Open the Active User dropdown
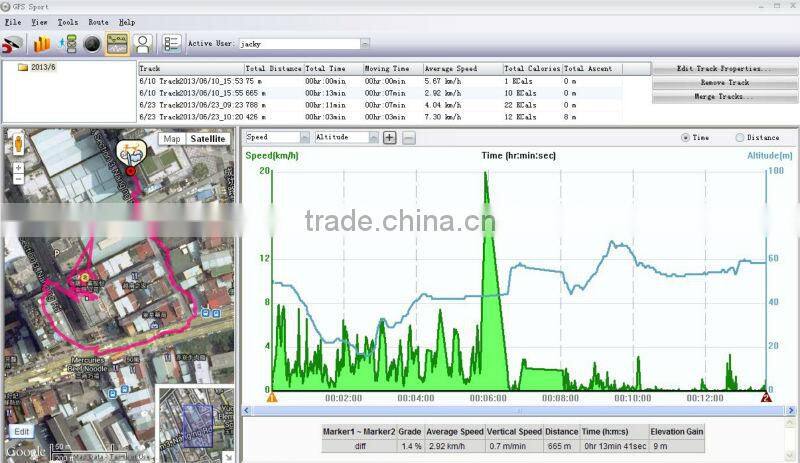Screen dimensions: 800x463 coord(365,44)
